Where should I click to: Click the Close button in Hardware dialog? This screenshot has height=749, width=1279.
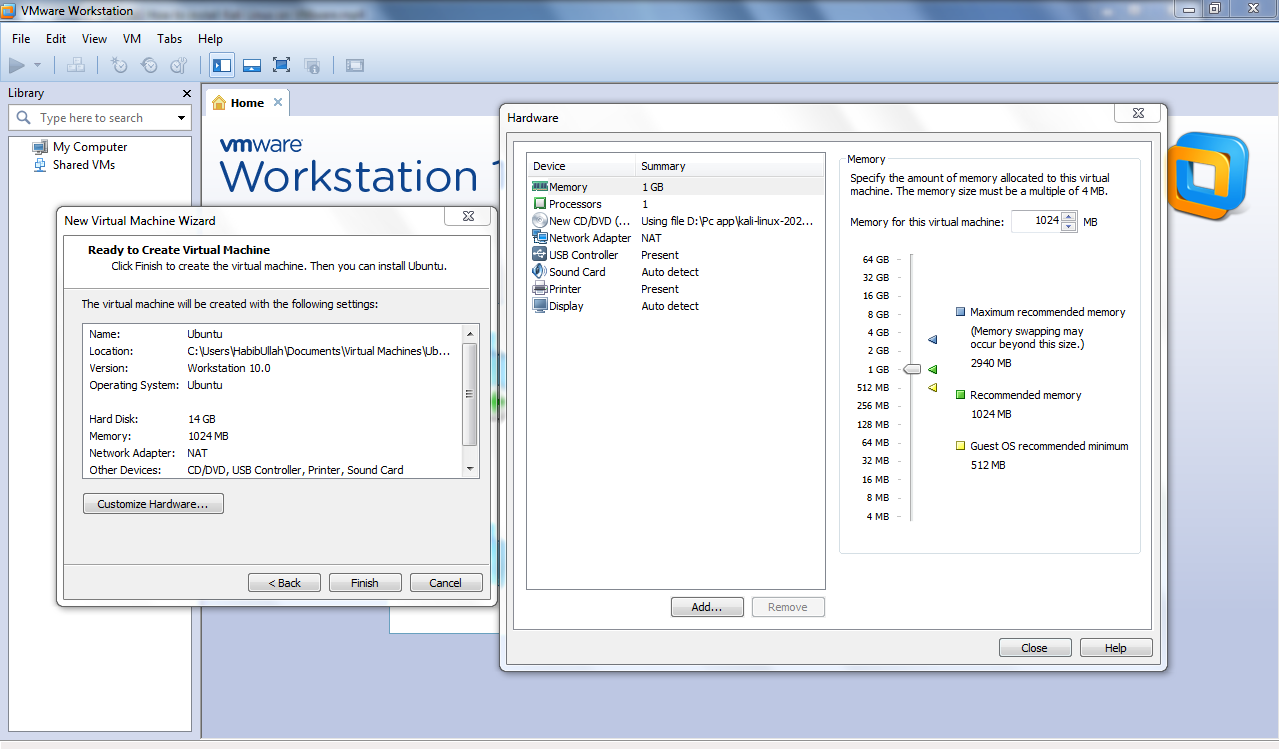[1035, 648]
